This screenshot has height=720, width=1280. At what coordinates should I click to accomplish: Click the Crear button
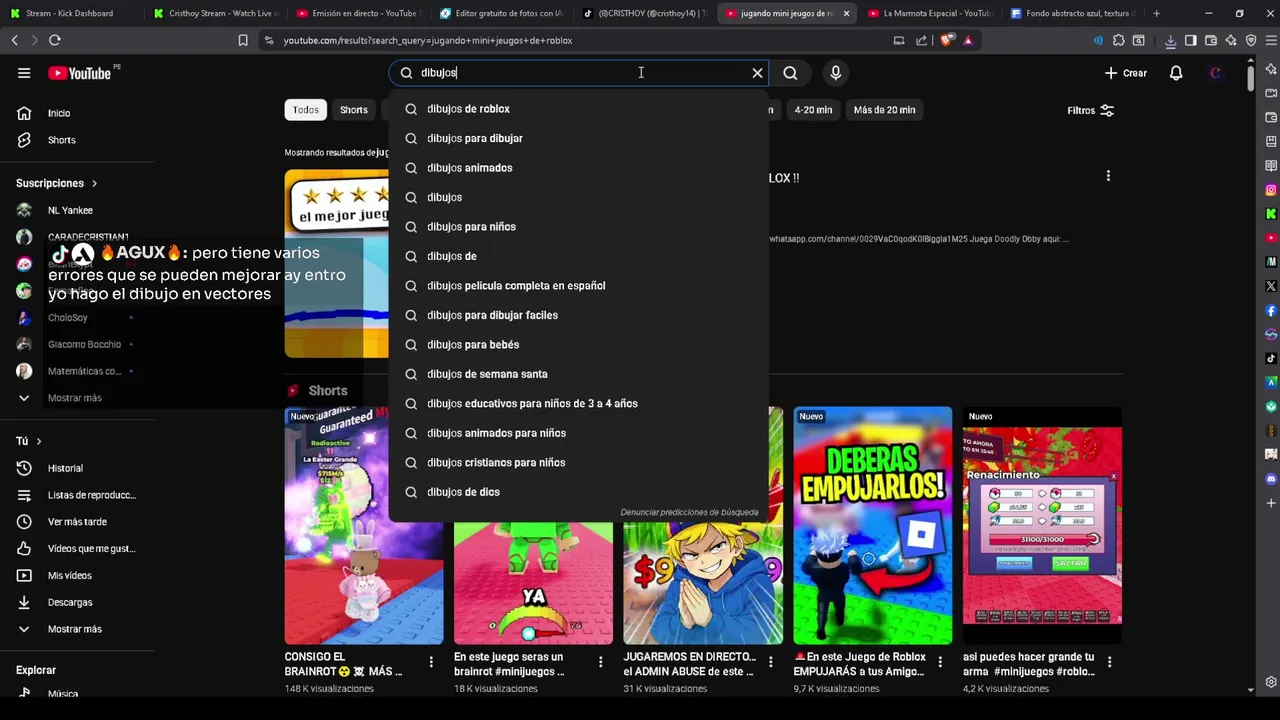click(x=1126, y=73)
